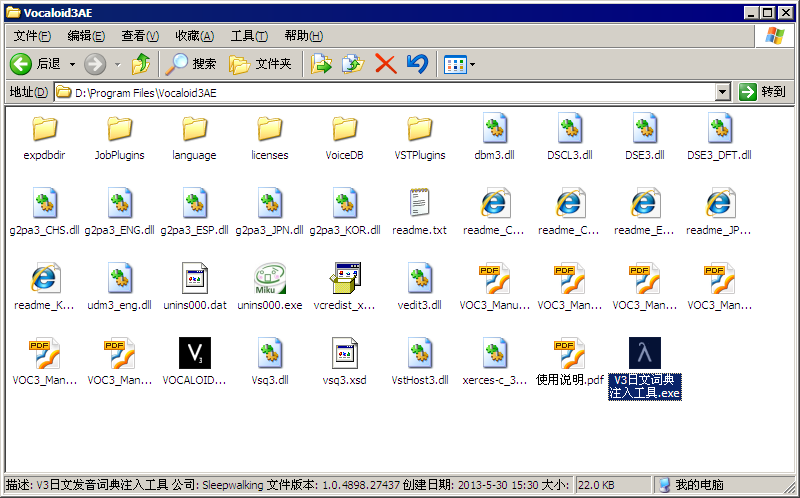Click the Copy To folder icon
Viewport: 800px width, 498px height.
pyautogui.click(x=353, y=64)
